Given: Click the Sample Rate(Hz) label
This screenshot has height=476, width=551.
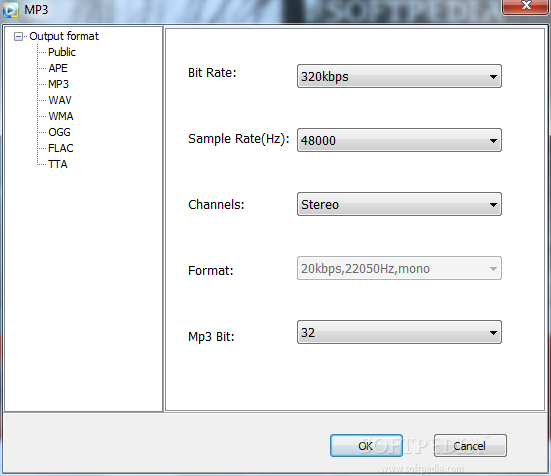Looking at the screenshot, I should 239,139.
